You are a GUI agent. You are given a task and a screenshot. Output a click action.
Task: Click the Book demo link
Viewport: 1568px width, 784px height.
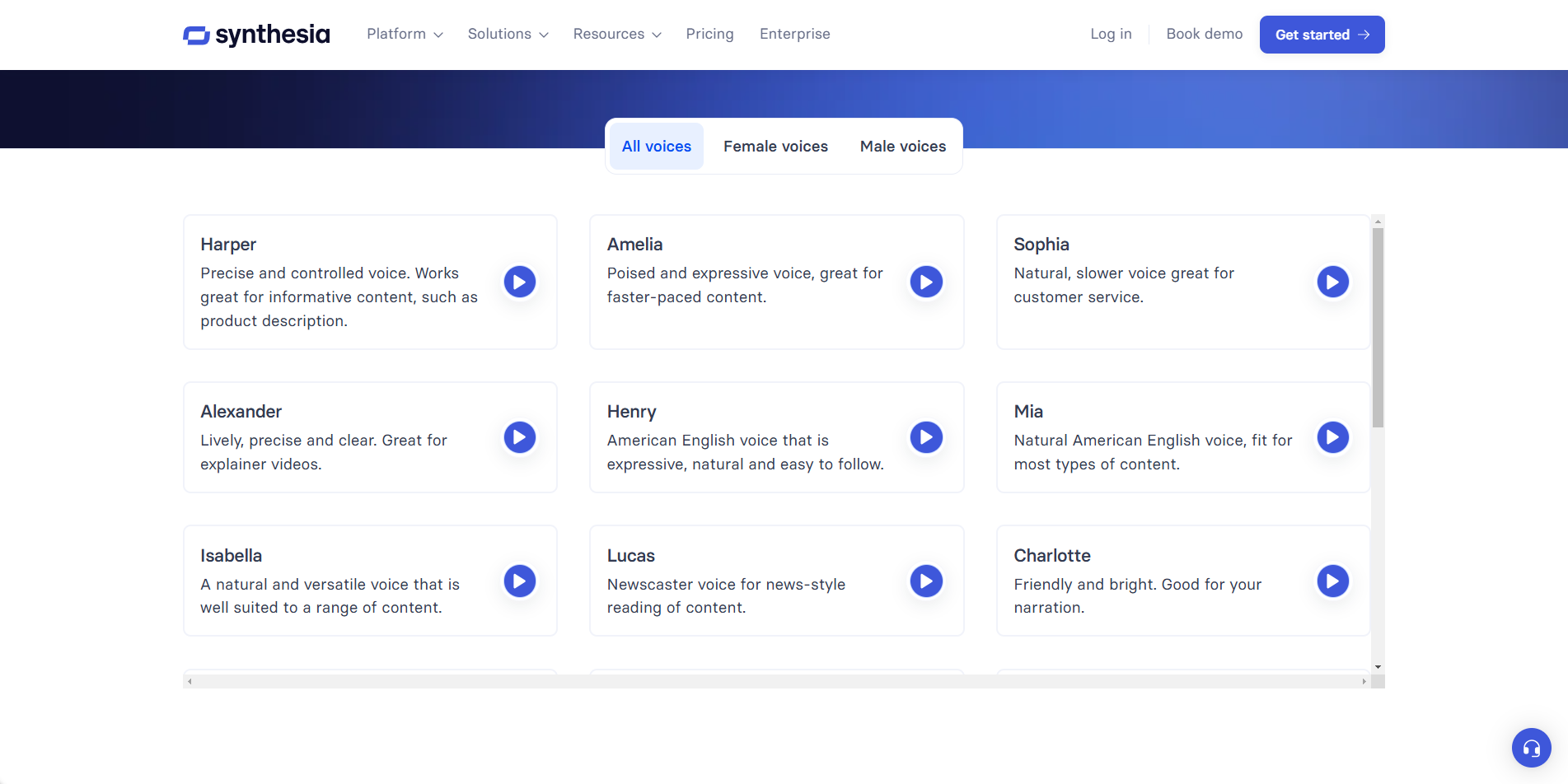1204,34
